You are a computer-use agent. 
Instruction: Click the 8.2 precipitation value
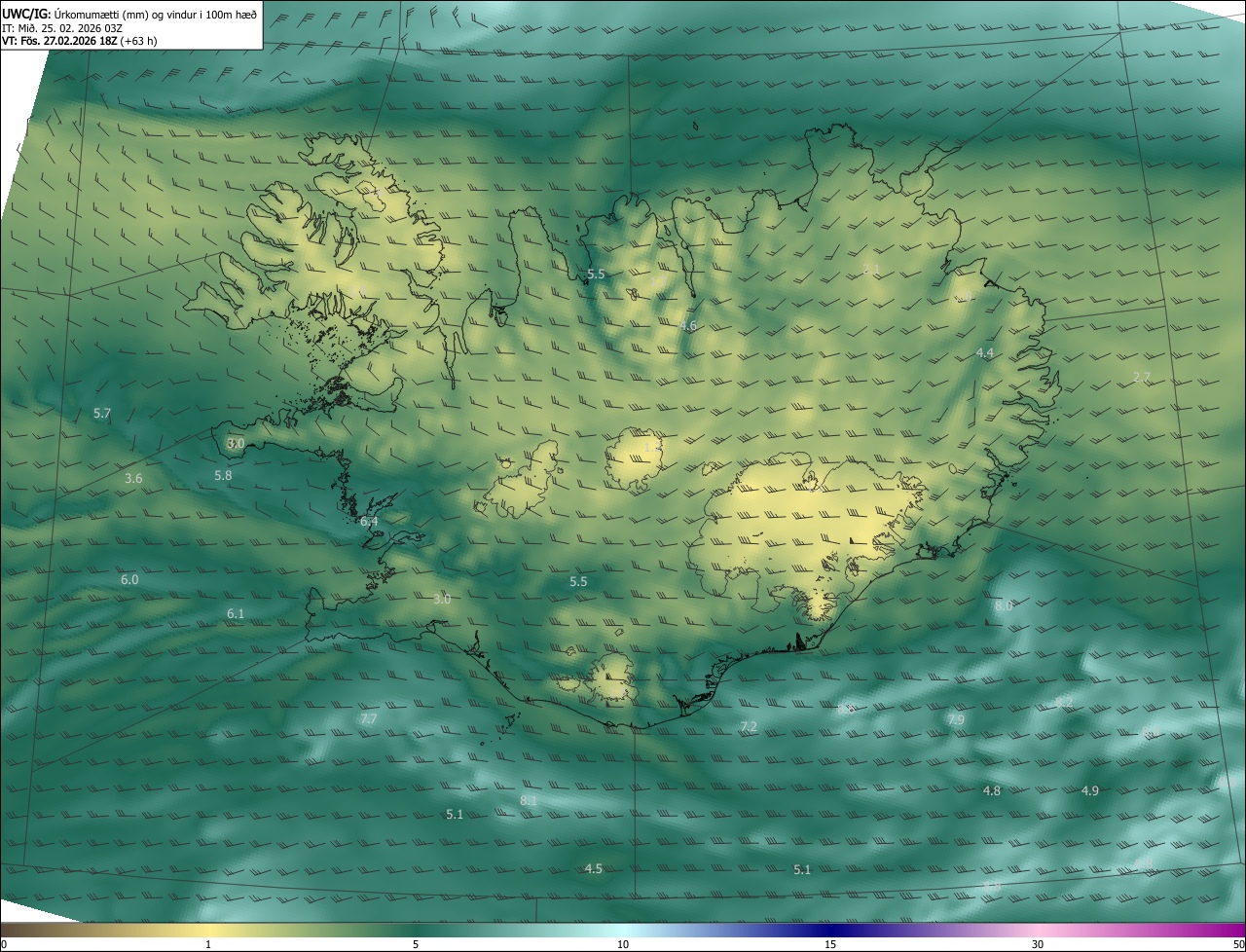point(1064,702)
